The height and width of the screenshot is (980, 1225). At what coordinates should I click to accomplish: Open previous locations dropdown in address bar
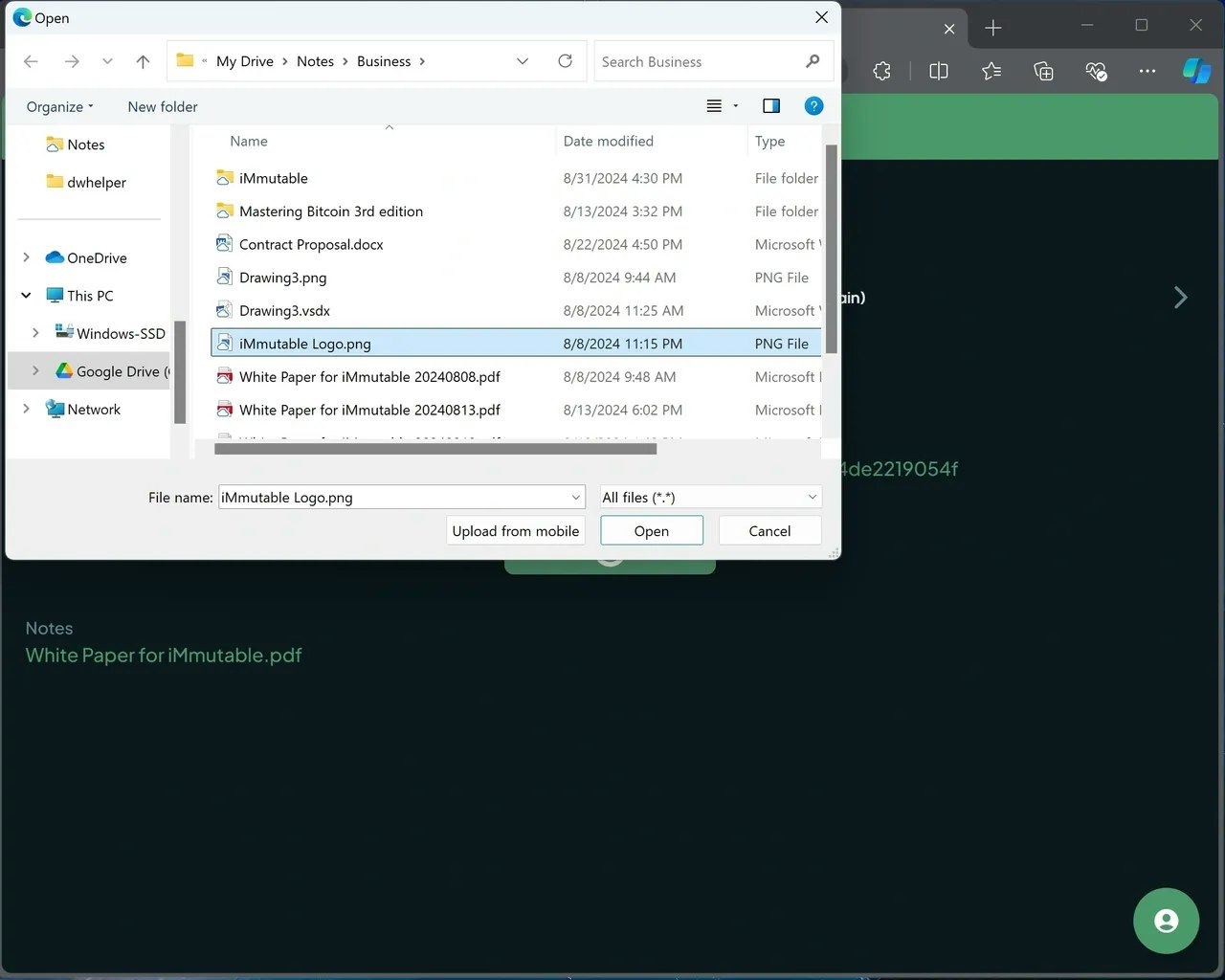tap(523, 61)
